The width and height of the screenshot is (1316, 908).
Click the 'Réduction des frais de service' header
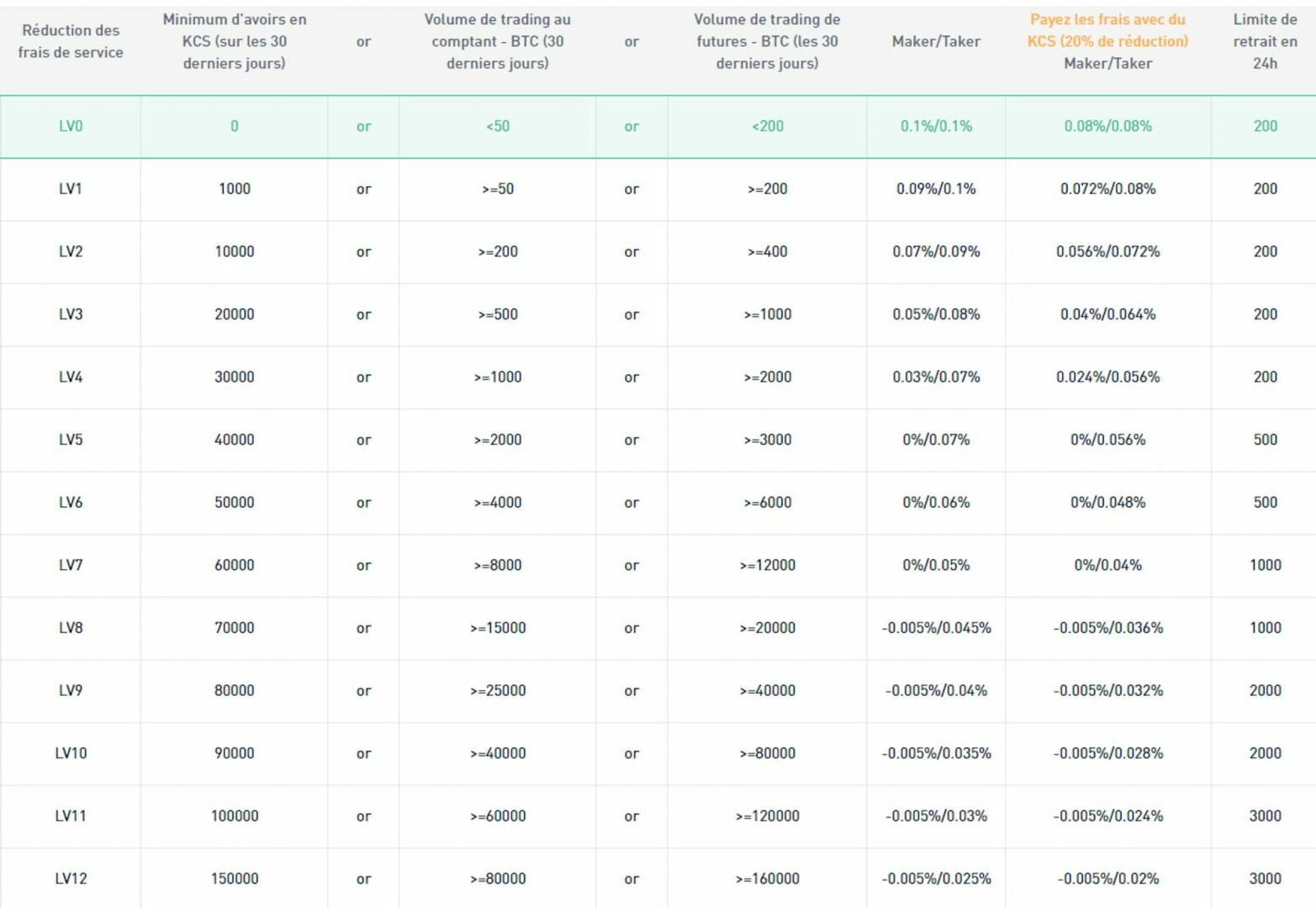(x=71, y=41)
